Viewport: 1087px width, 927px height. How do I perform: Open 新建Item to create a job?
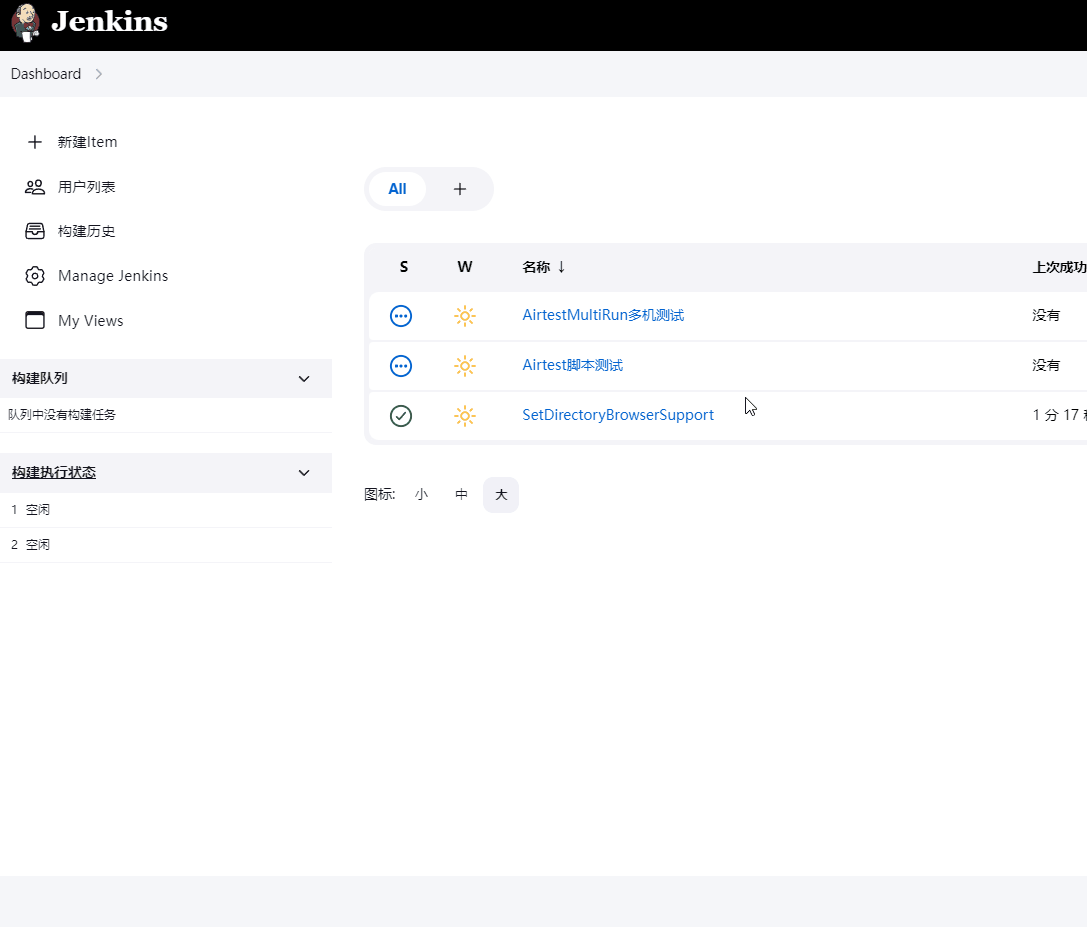pos(87,142)
